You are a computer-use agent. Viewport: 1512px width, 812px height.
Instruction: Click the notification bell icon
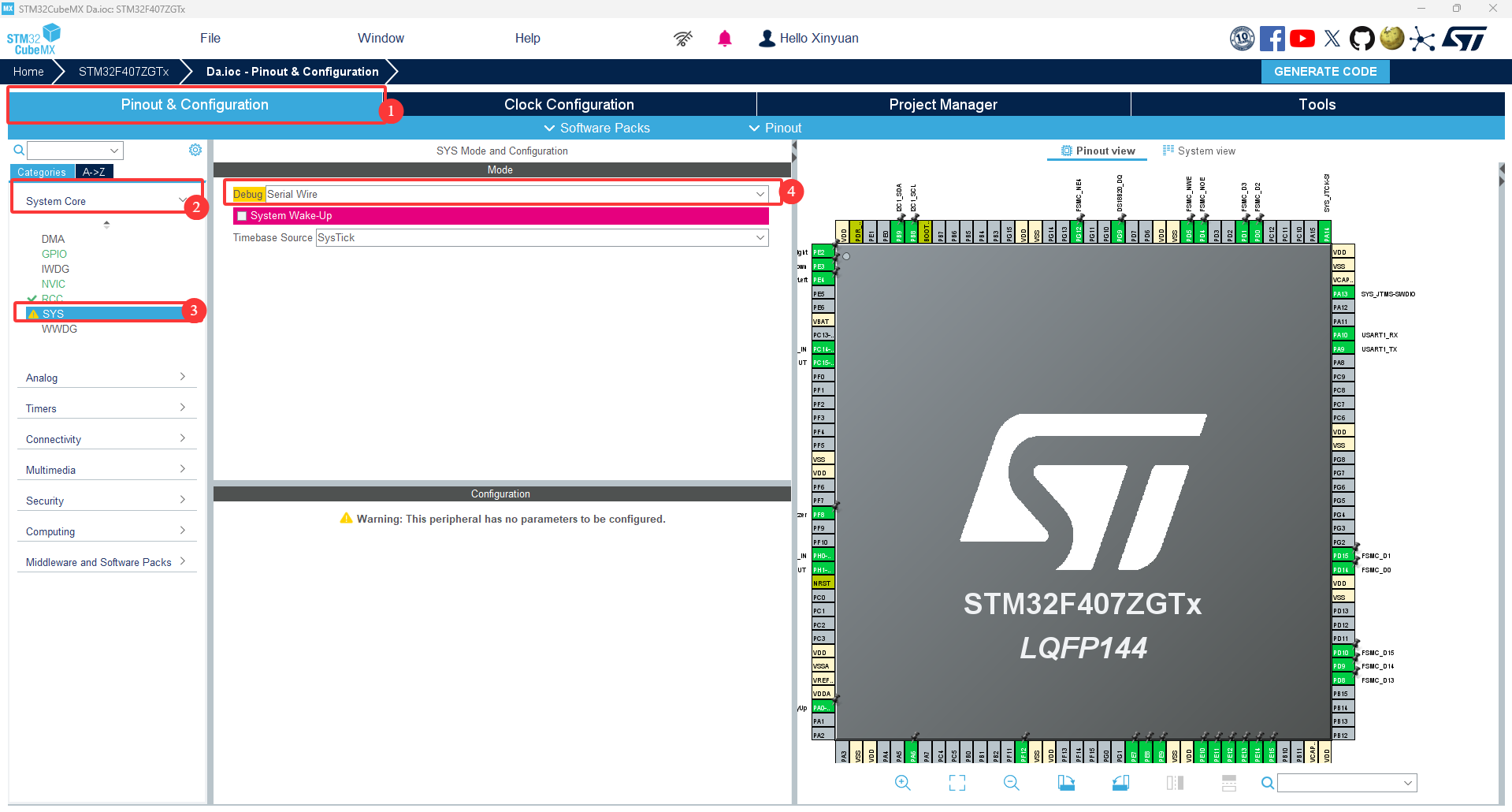(724, 38)
